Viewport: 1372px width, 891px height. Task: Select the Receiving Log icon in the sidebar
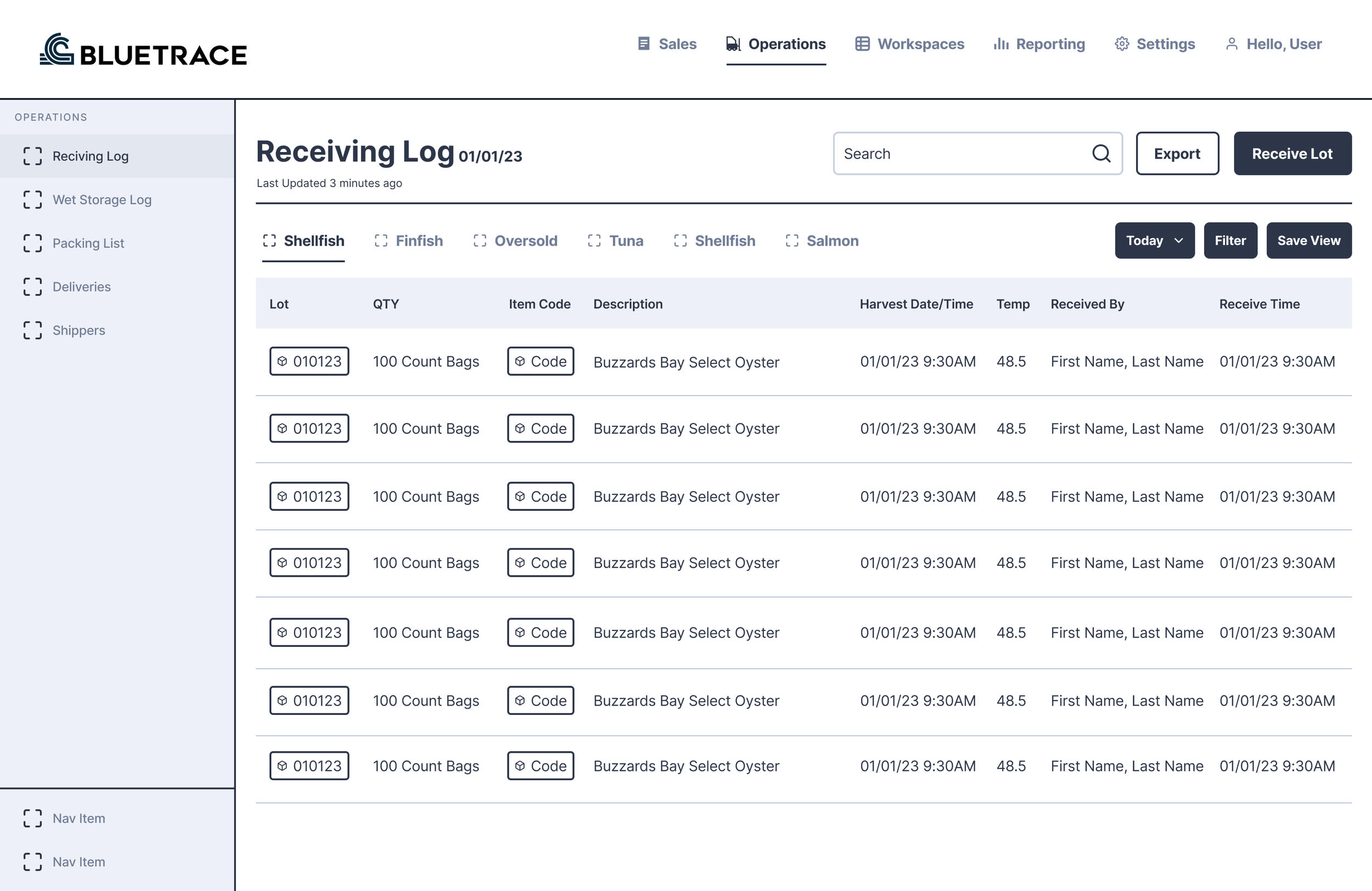coord(33,156)
